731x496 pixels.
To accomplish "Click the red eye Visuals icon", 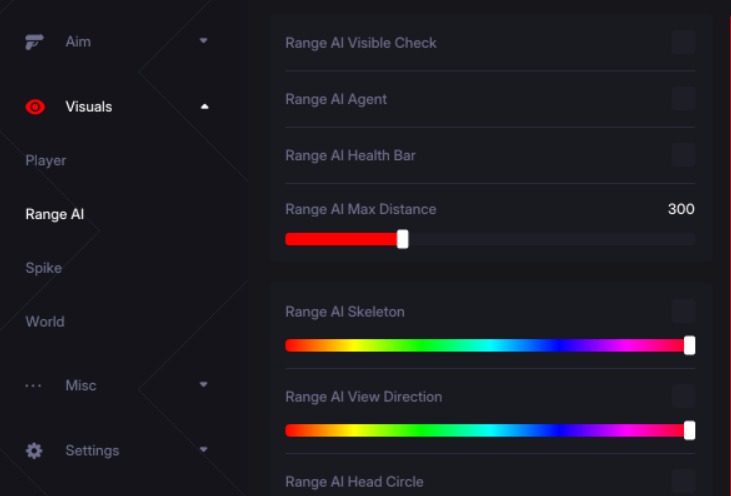I will (35, 107).
